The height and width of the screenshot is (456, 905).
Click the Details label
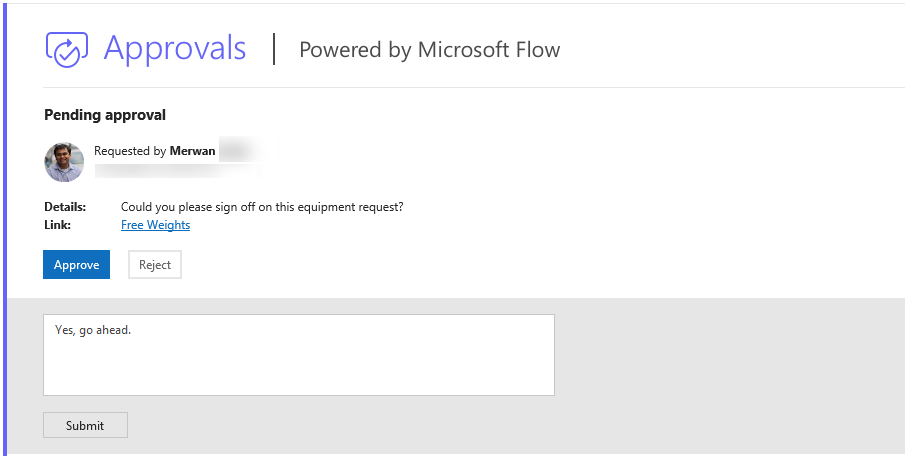65,207
